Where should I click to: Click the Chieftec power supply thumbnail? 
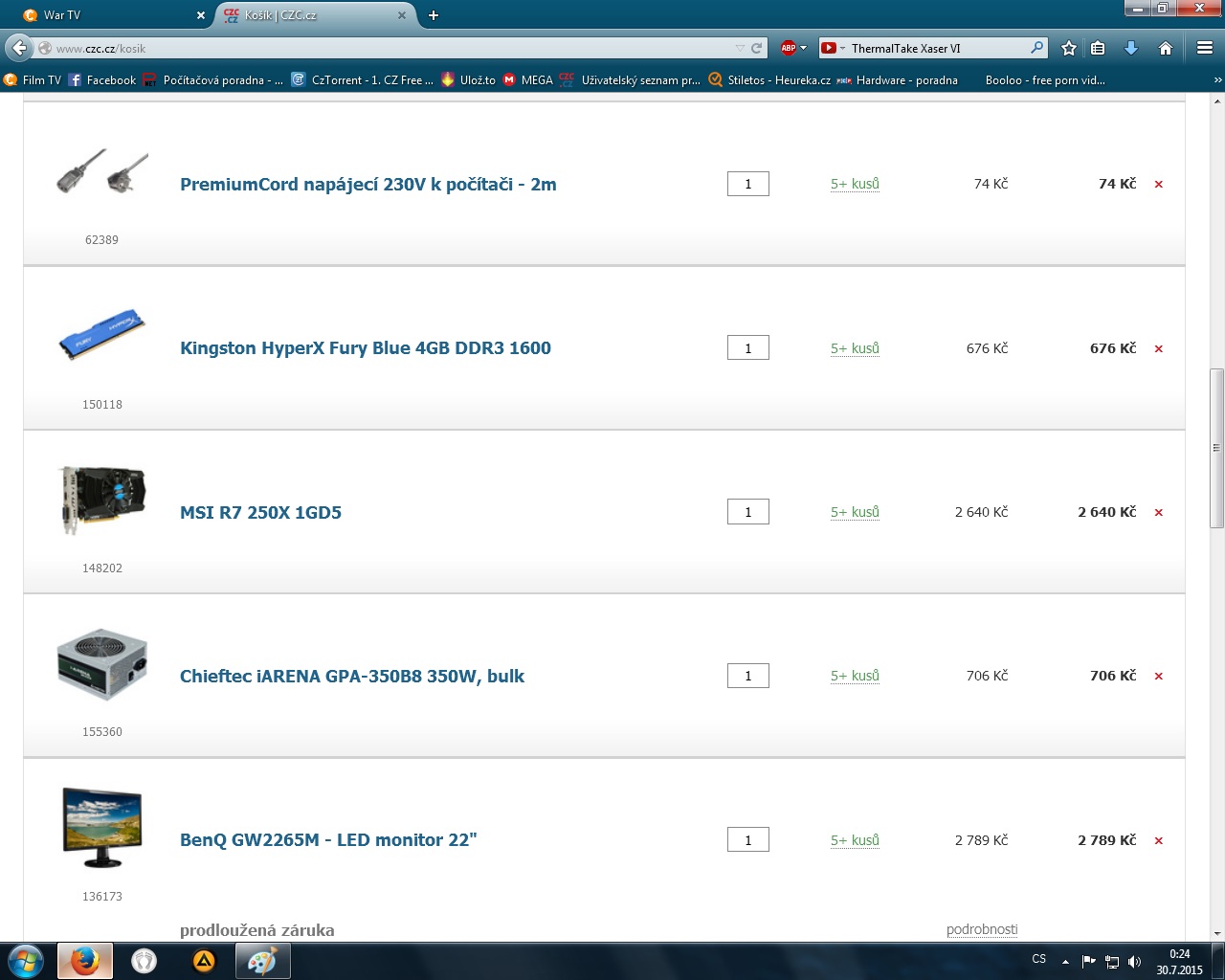pos(101,664)
